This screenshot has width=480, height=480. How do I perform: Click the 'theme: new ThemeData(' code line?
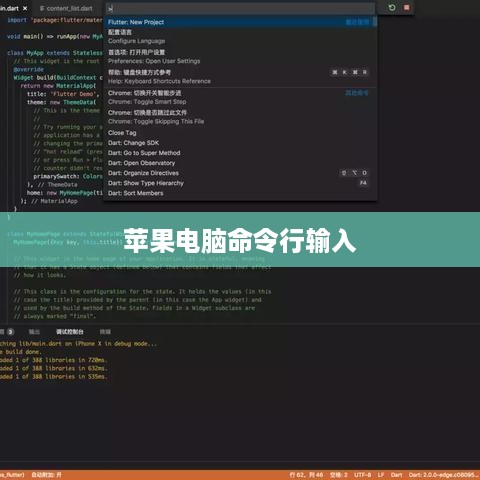(62, 102)
